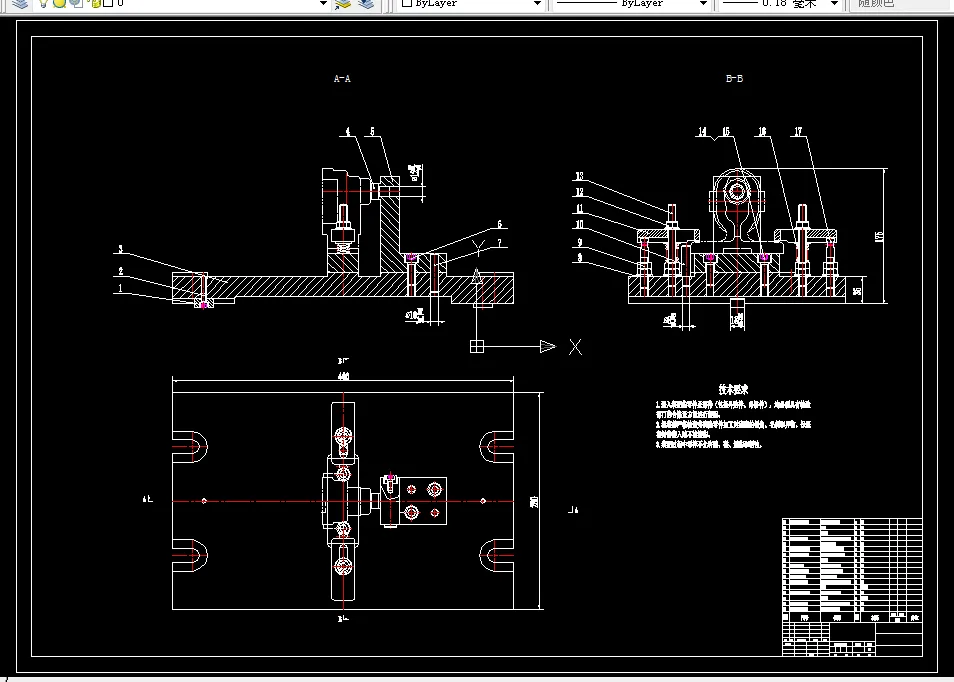Open the Layer Properties Manager icon

(x=19, y=4)
